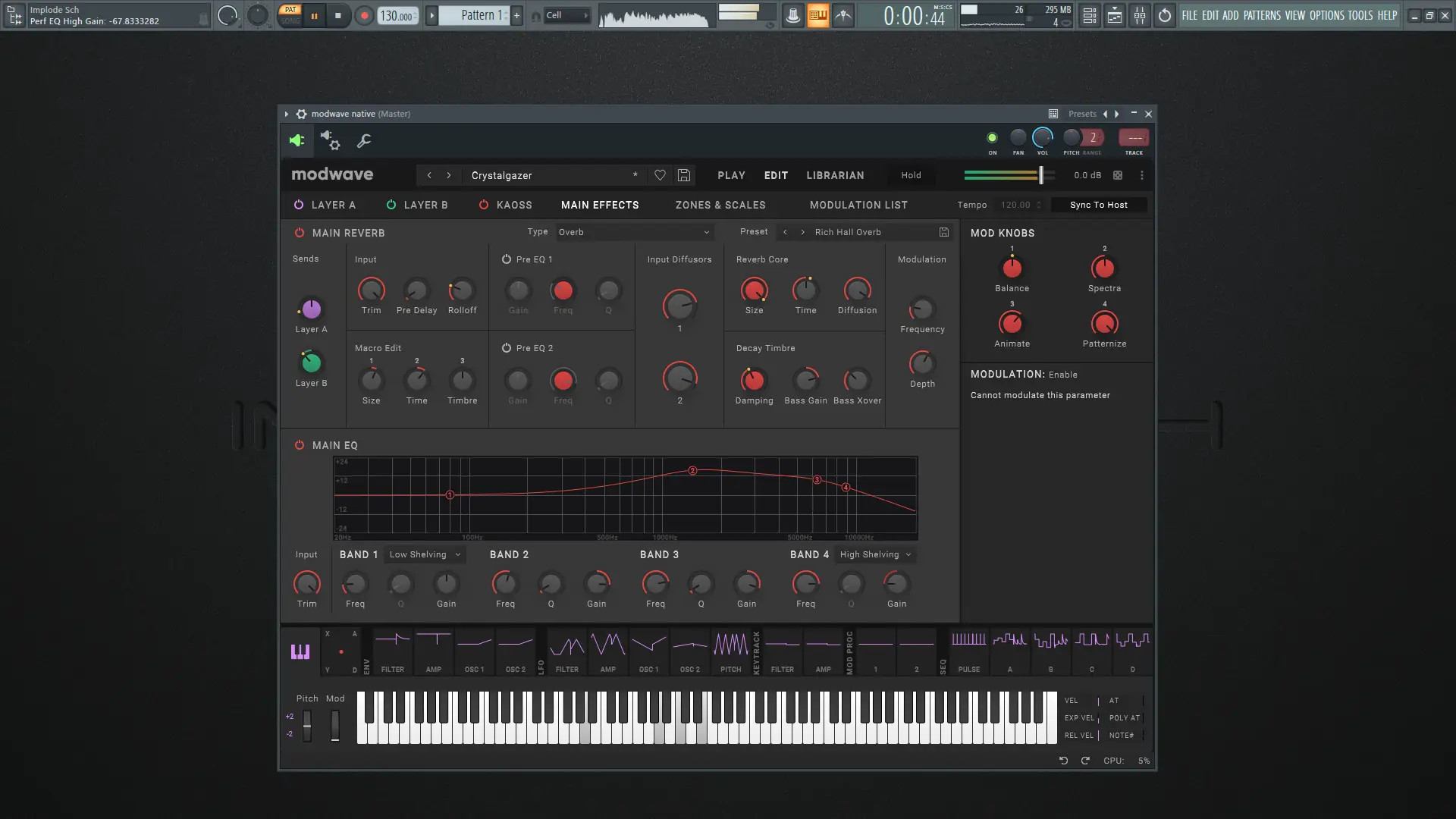
Task: Click the Sync To Host button
Action: tap(1098, 205)
